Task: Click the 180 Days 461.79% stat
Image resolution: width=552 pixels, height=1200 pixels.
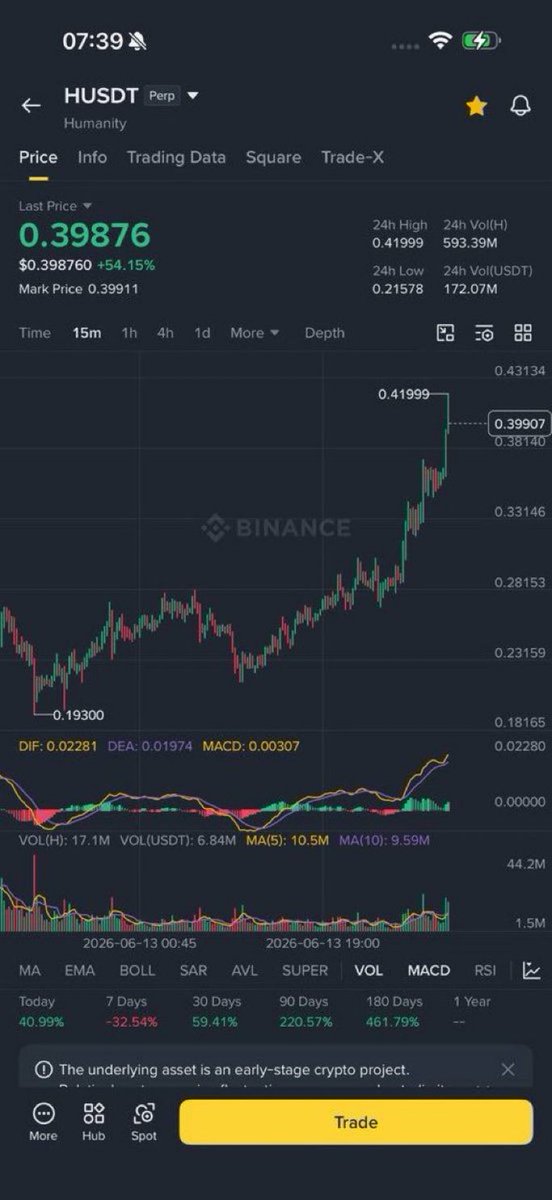Action: point(393,1012)
